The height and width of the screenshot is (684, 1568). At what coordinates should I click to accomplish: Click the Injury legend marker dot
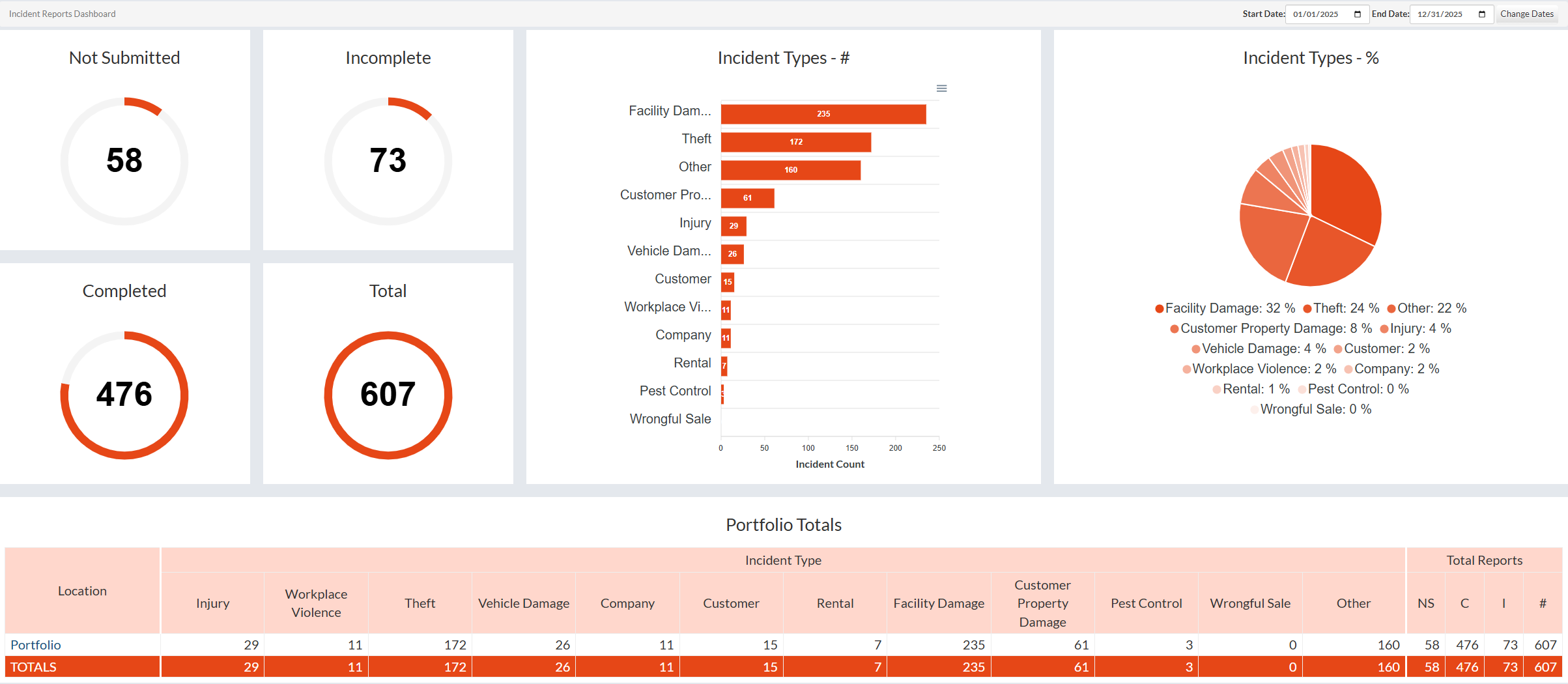tap(1384, 329)
